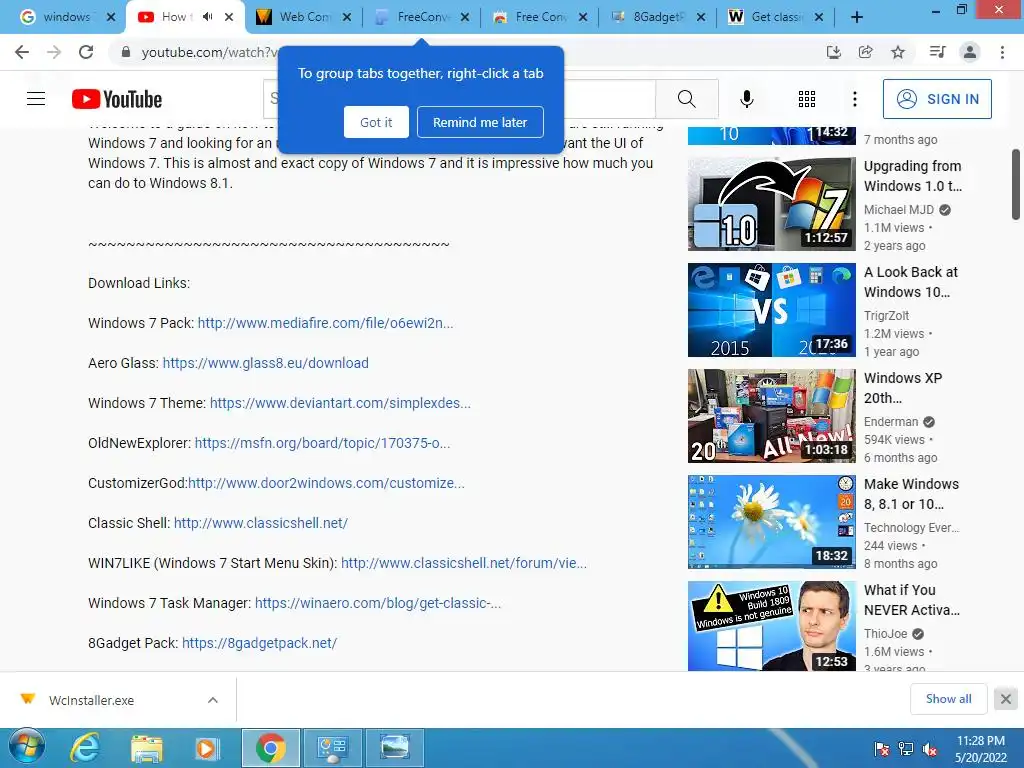Click the forward navigation arrow
This screenshot has height=768, width=1024.
pos(54,52)
